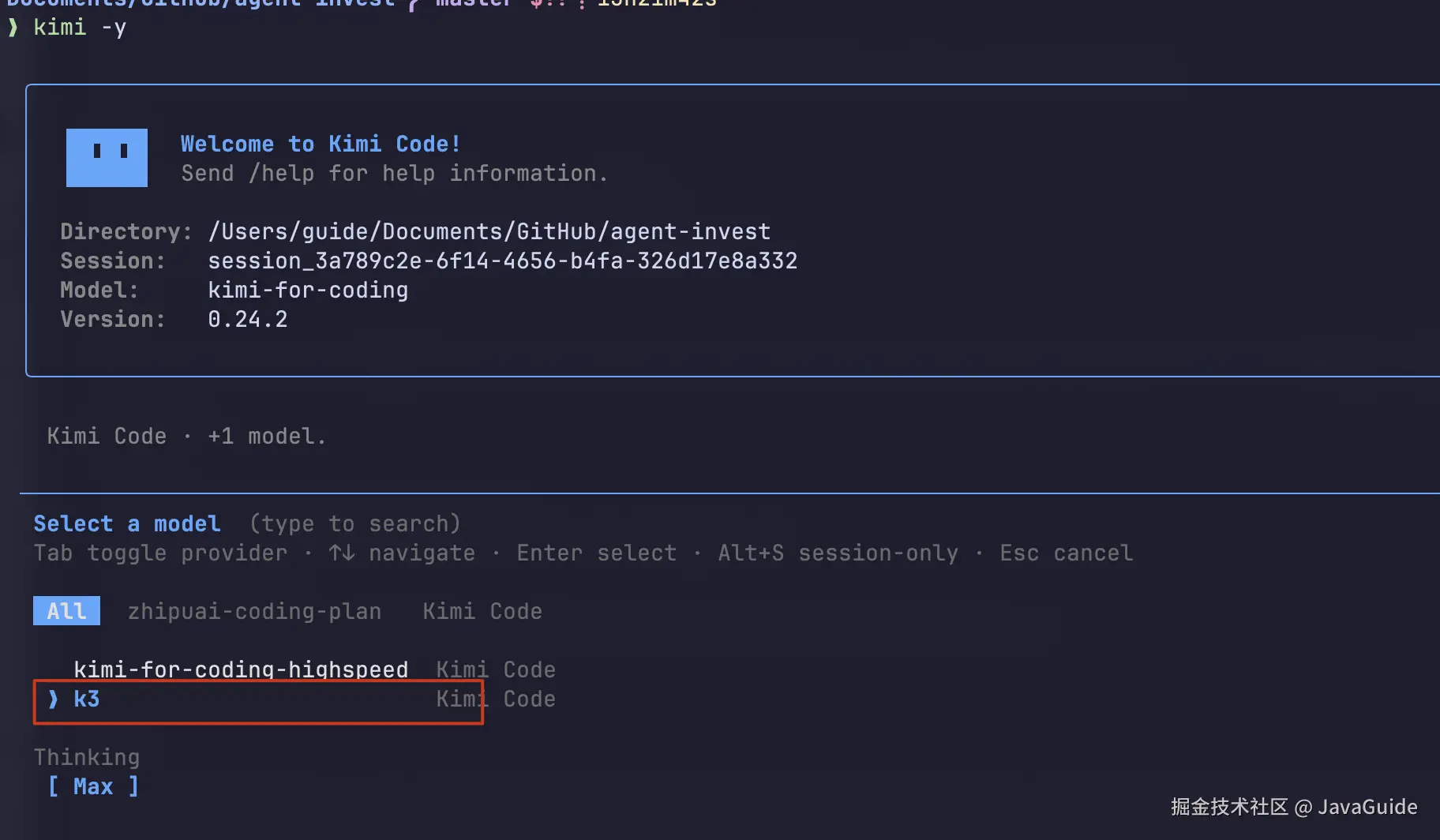Click the directory path /Users/guide/Documents/GitHub/agent-invest
Viewport: 1440px width, 840px height.
point(489,231)
